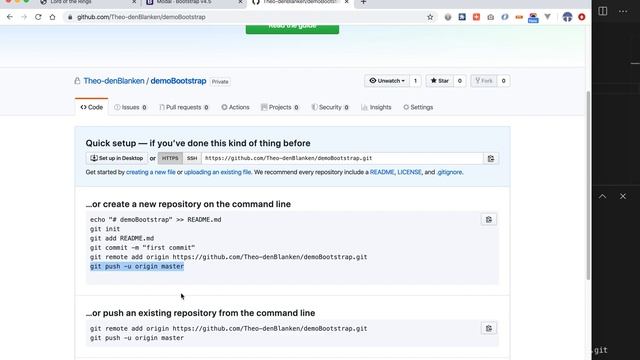
Task: Click the page vertical scrollbar
Action: (588, 186)
